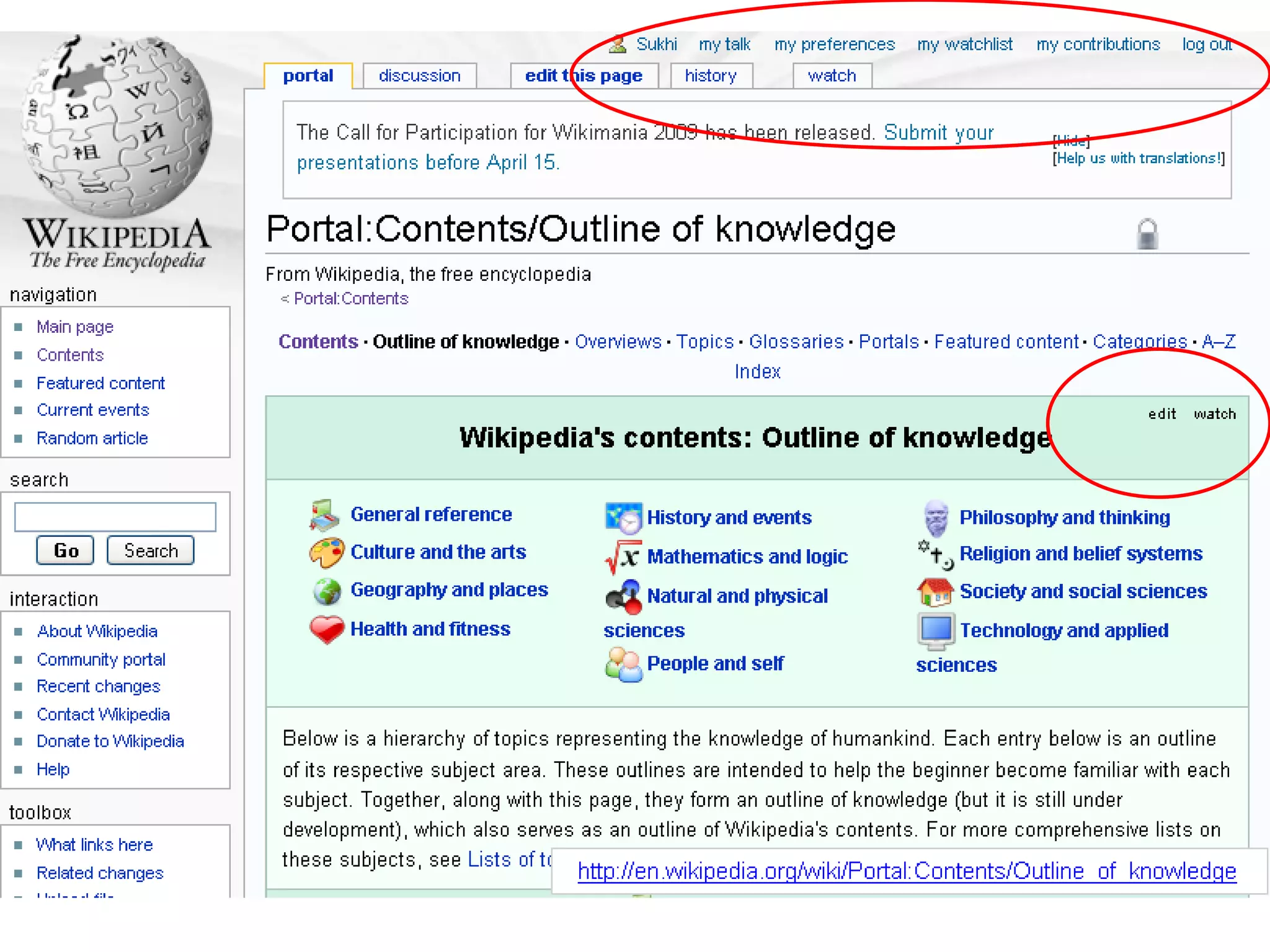Viewport: 1270px width, 952px height.
Task: Switch to the edit this page tab
Action: click(583, 76)
